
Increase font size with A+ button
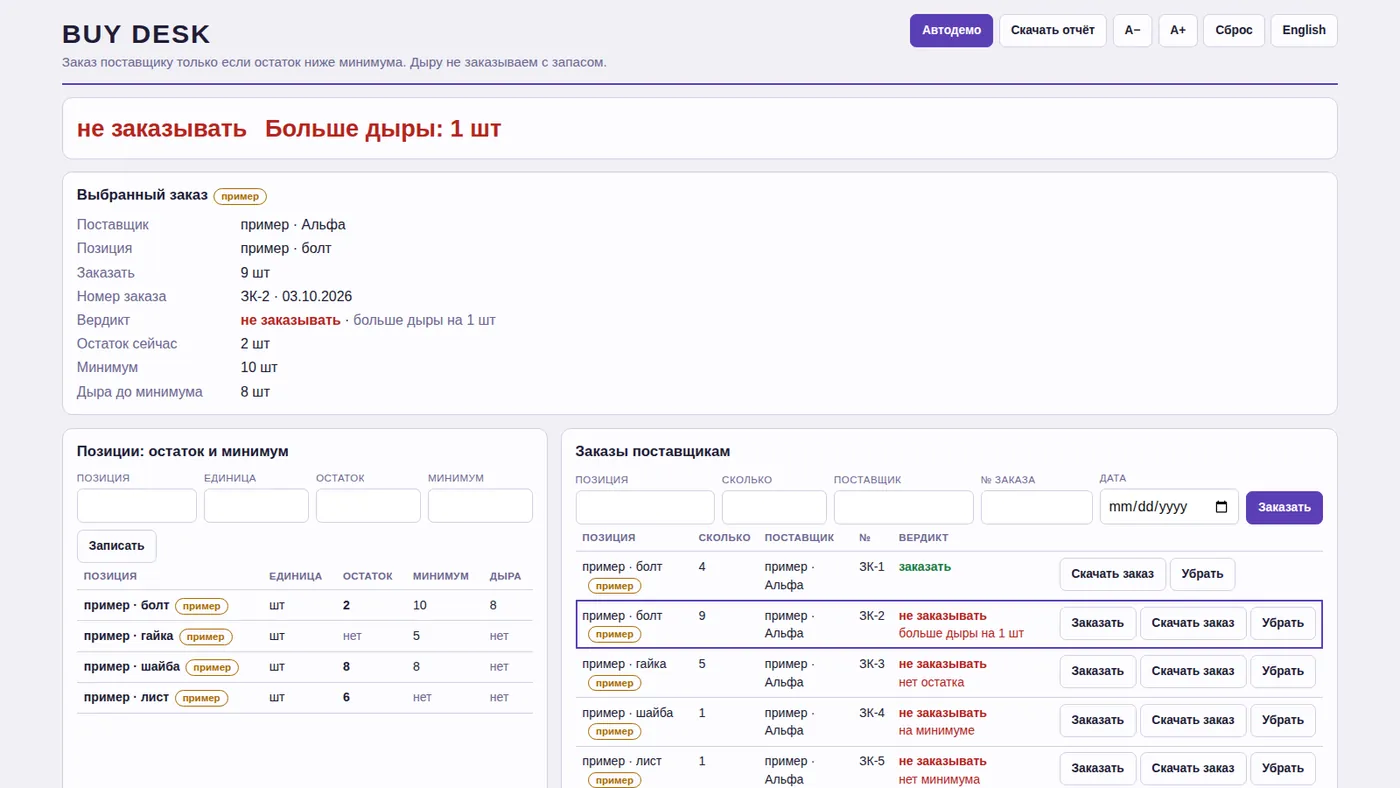tap(1178, 30)
